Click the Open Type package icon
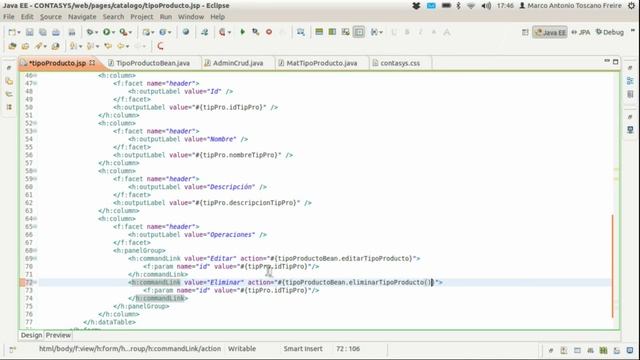640x360 pixels. pyautogui.click(x=12, y=46)
